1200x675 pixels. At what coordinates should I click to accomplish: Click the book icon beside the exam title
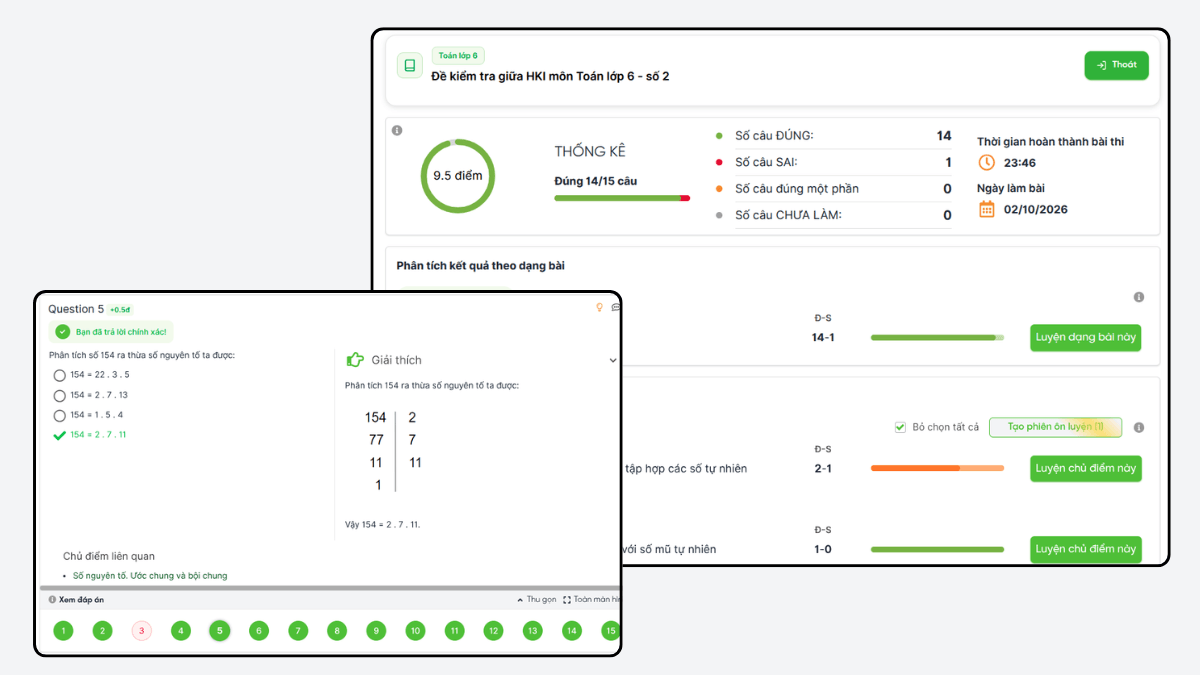coord(409,66)
